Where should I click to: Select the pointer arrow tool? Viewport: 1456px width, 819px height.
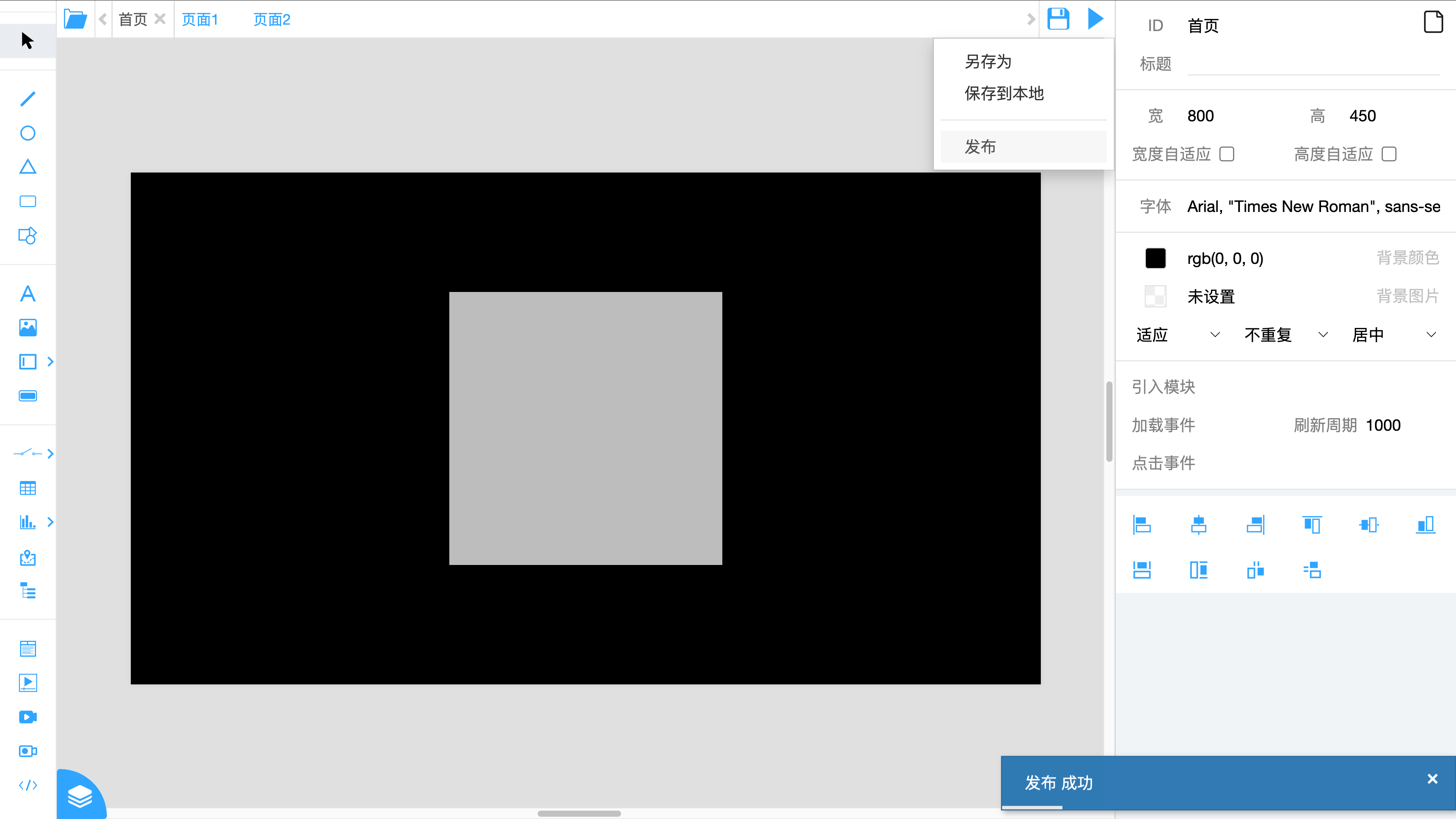pyautogui.click(x=27, y=41)
